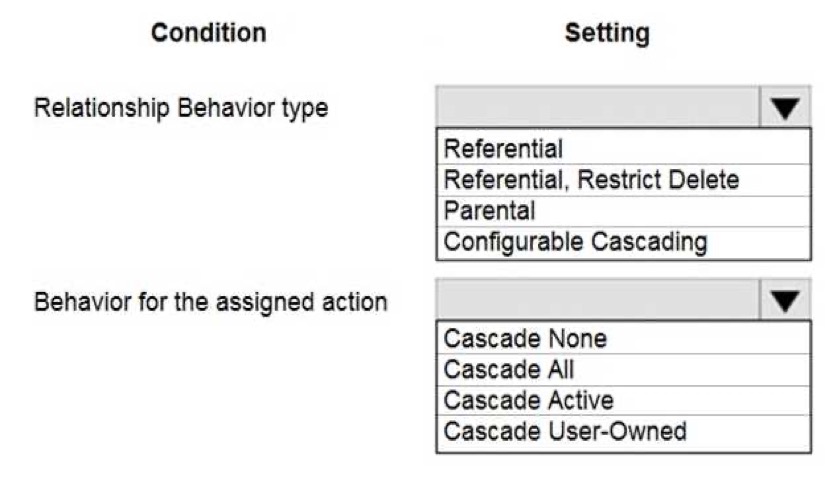The width and height of the screenshot is (830, 483).
Task: Click the Setting column header
Action: [607, 33]
